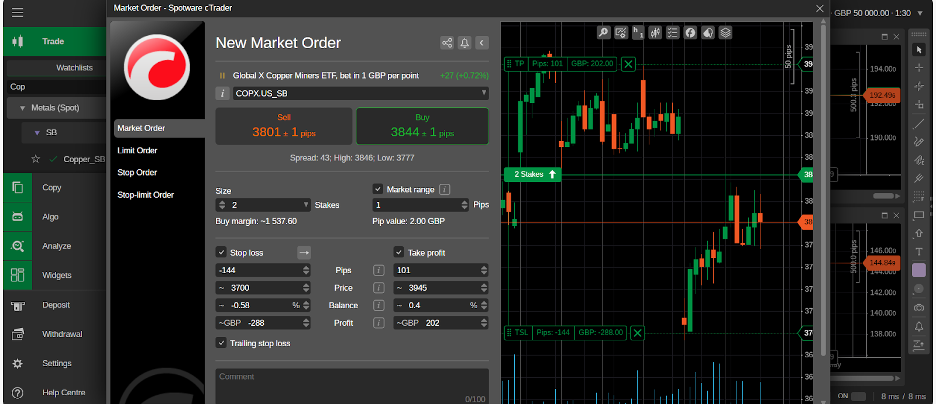Viewport: 936px width, 404px height.
Task: Click the Cop search field
Action: click(56, 87)
